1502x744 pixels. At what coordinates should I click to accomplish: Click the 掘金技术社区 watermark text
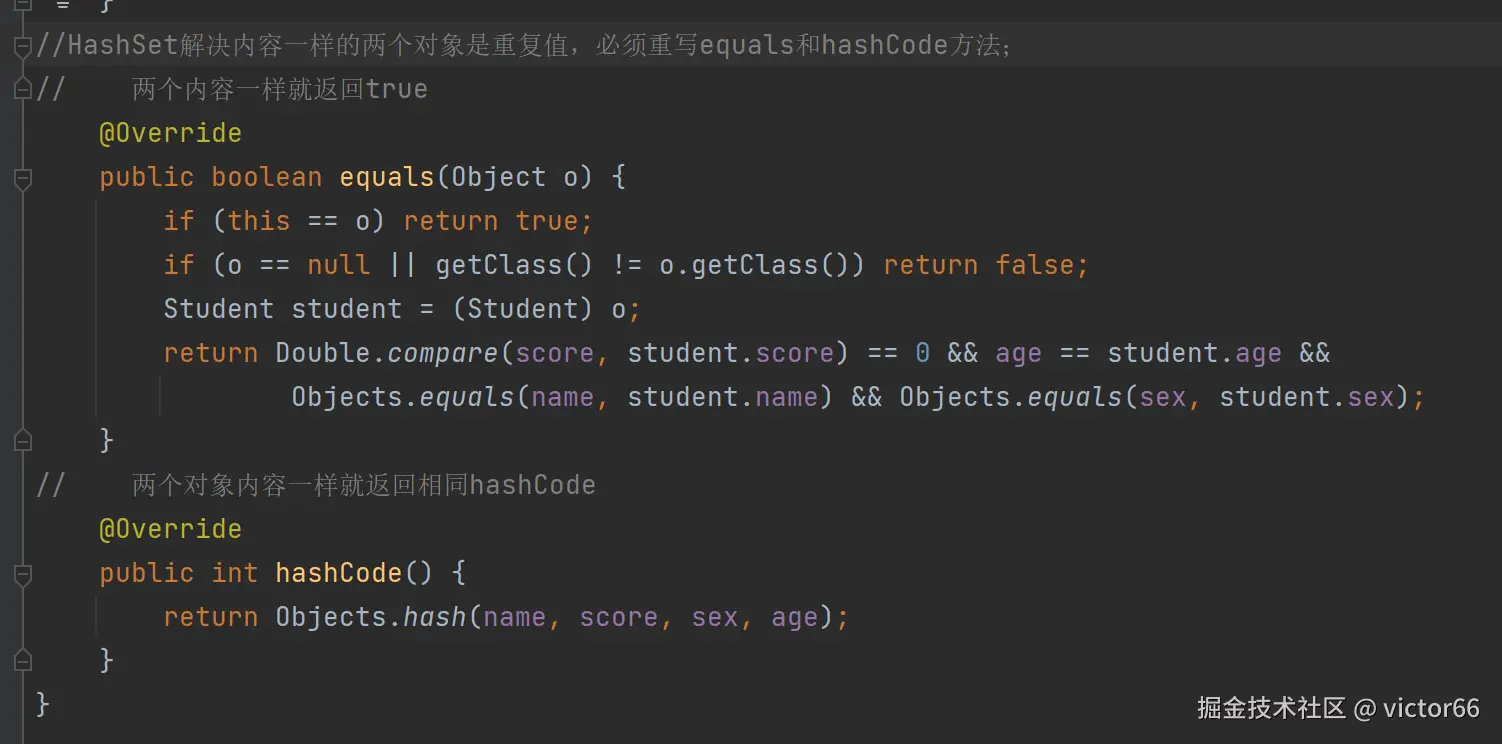coord(1271,708)
